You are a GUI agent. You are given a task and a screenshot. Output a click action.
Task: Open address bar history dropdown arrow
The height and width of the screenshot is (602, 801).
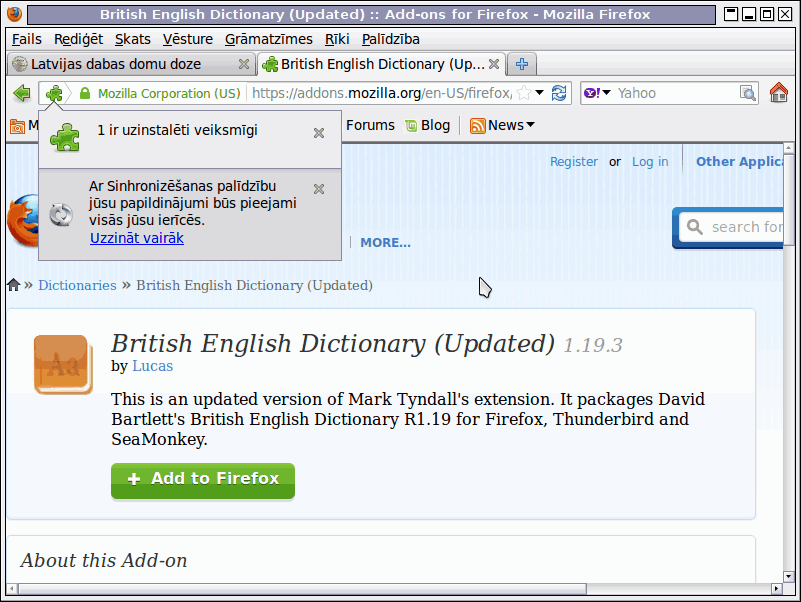[540, 92]
